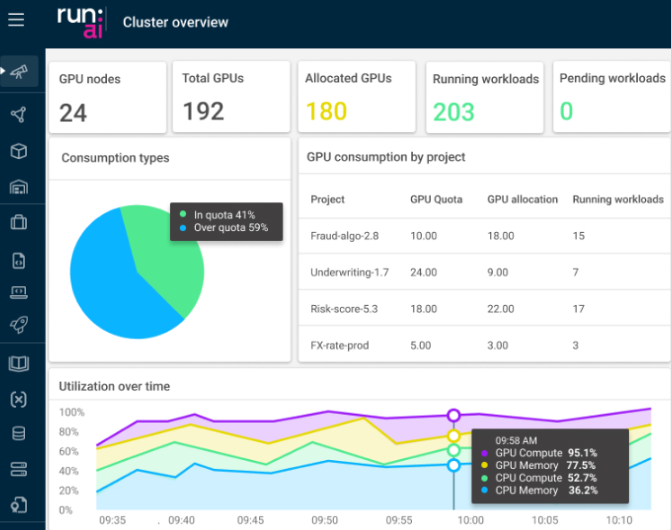Select the cube icon in sidebar

tap(18, 151)
